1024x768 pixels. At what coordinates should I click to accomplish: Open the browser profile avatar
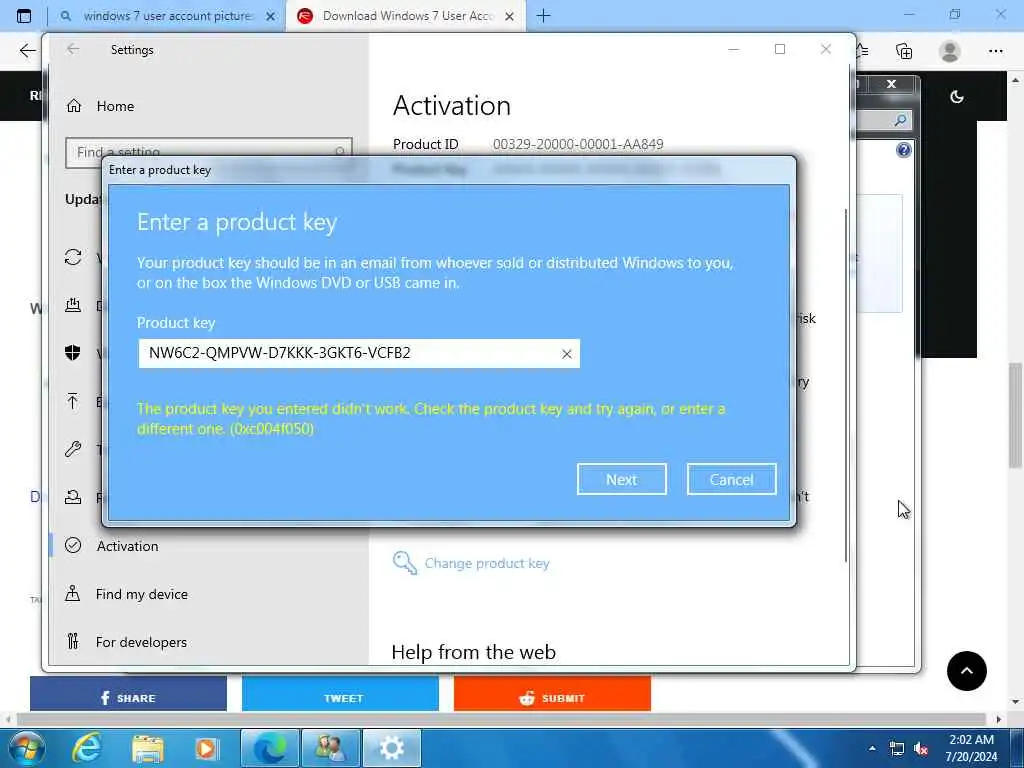click(950, 51)
